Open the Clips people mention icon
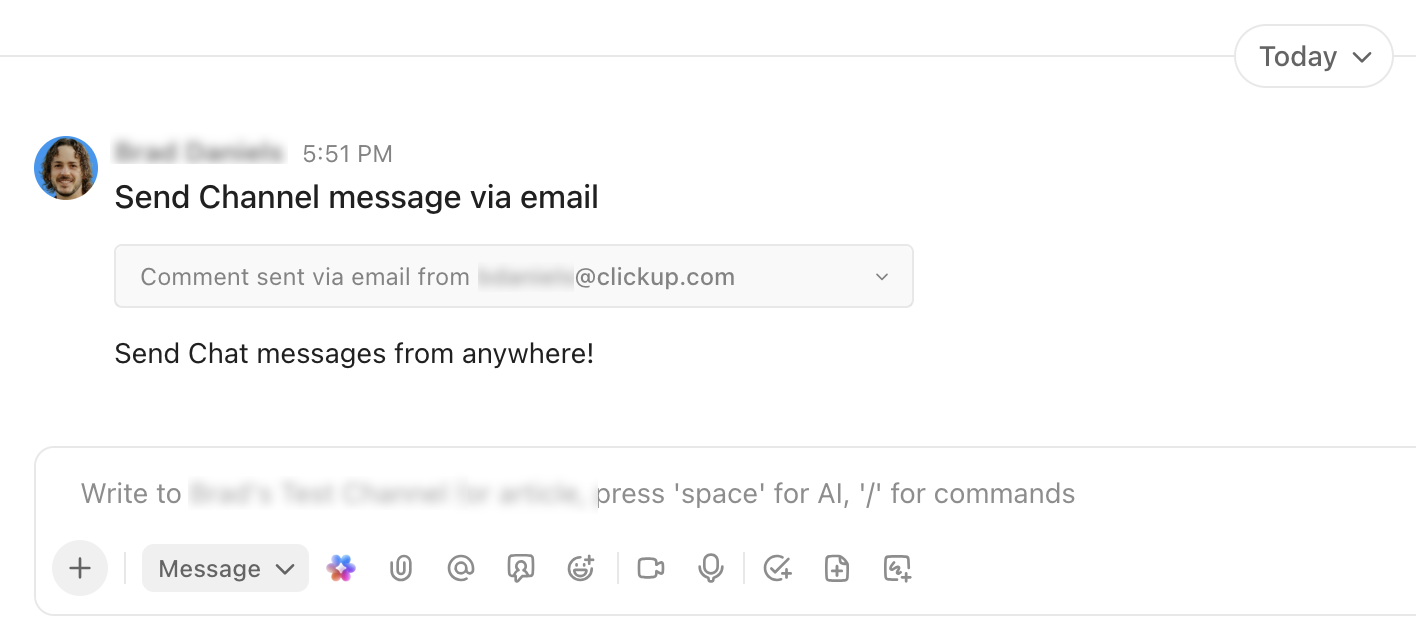This screenshot has width=1416, height=644. pyautogui.click(x=521, y=568)
